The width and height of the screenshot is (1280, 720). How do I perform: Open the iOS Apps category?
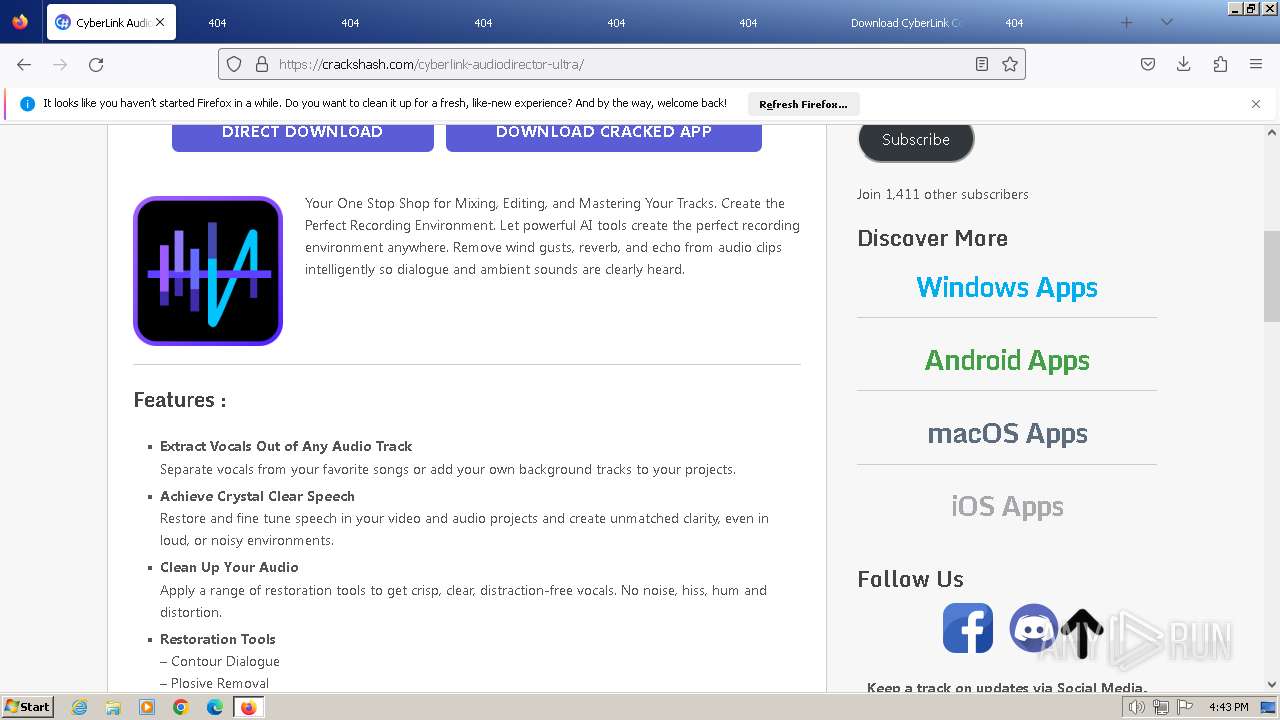(x=1007, y=506)
